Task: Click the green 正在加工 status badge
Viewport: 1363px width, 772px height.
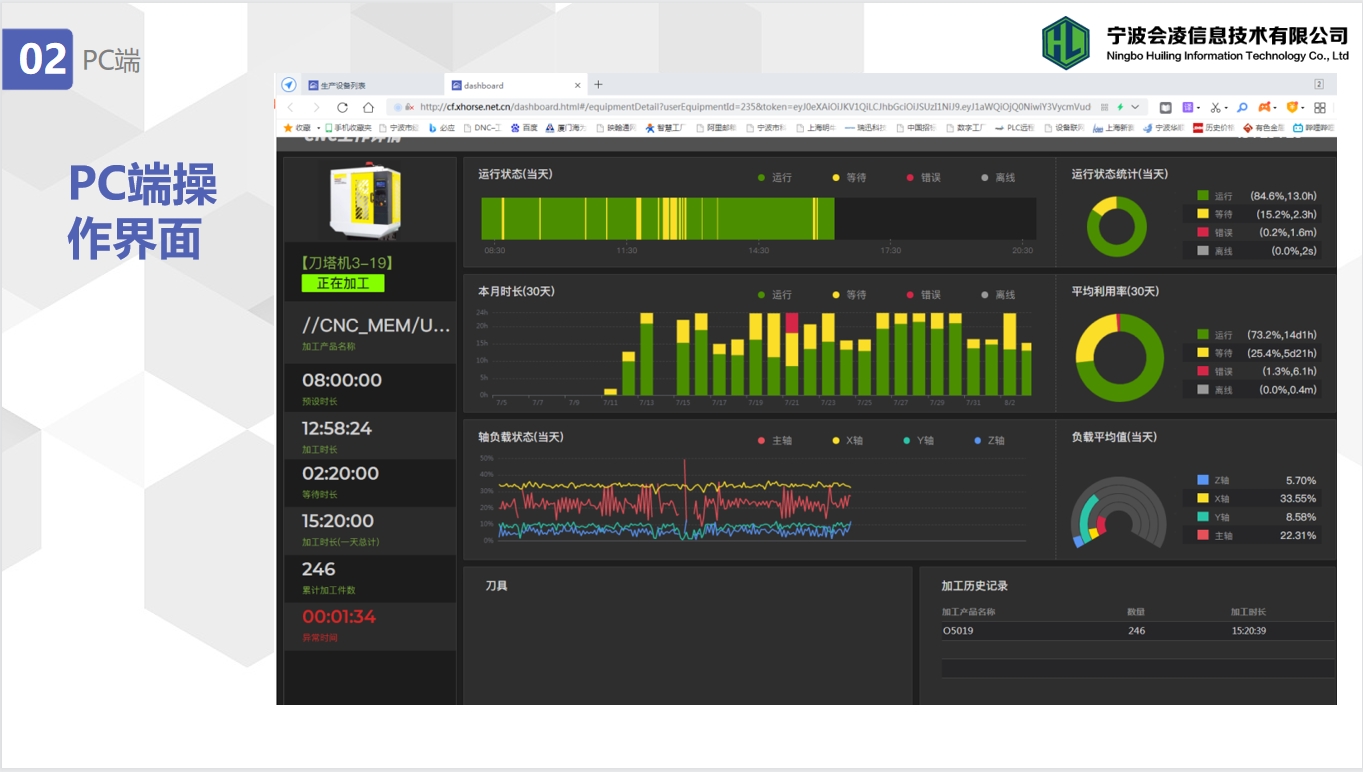Action: pyautogui.click(x=343, y=283)
